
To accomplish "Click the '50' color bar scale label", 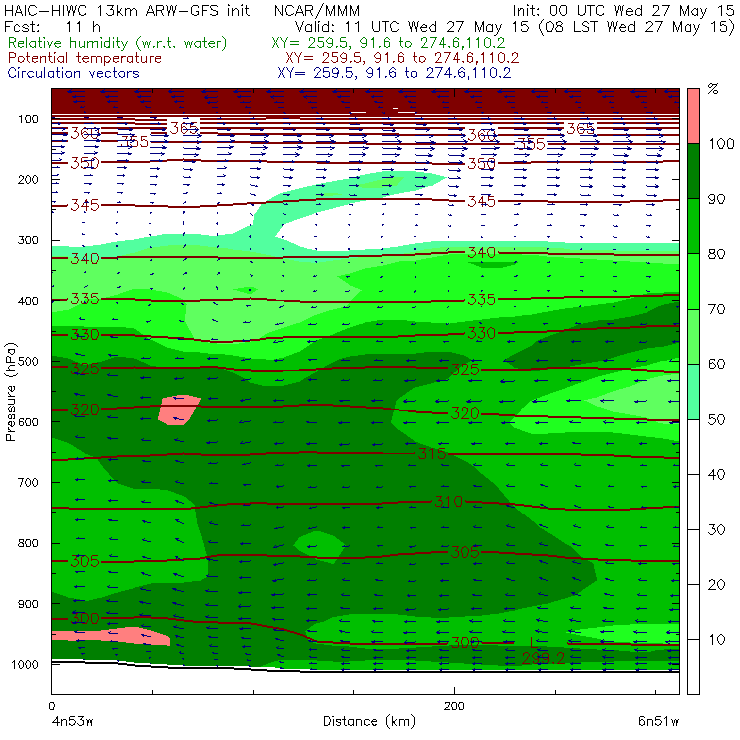I will click(716, 420).
